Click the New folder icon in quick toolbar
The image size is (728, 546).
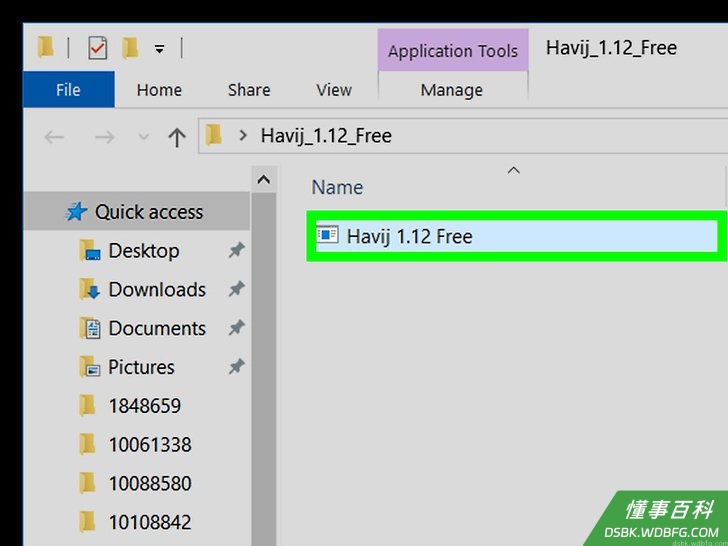[x=130, y=48]
